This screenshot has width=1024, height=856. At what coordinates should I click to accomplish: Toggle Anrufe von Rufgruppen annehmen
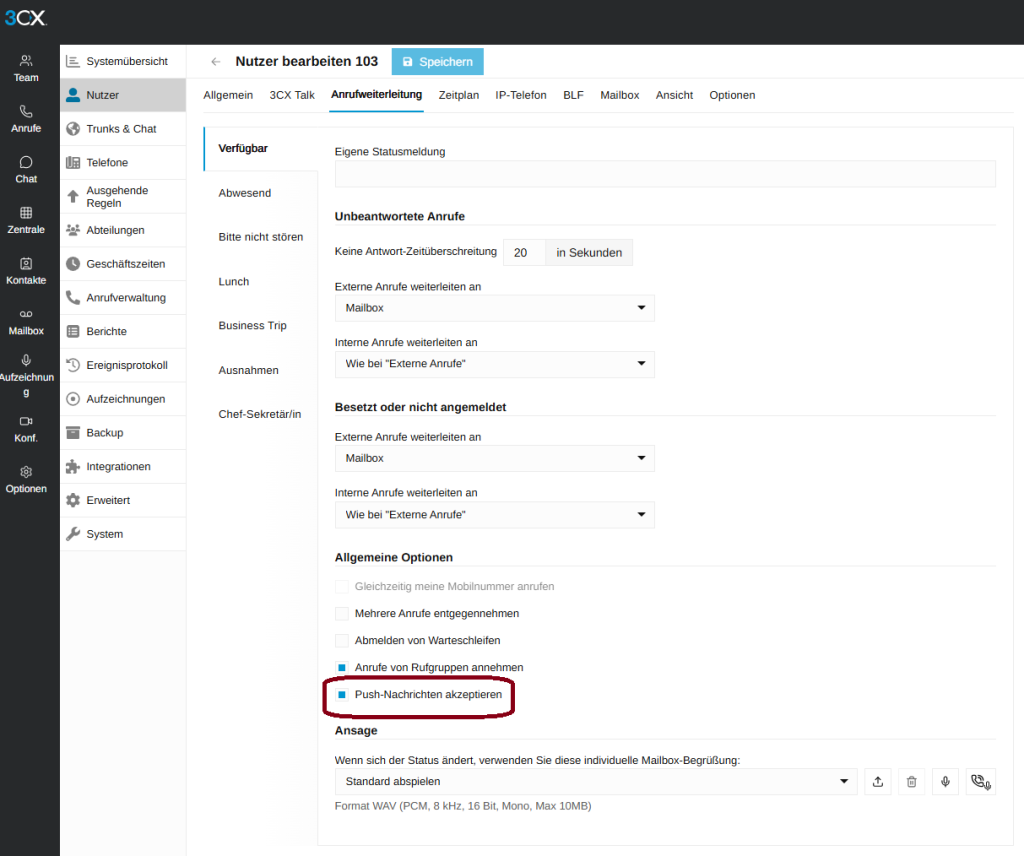click(342, 668)
